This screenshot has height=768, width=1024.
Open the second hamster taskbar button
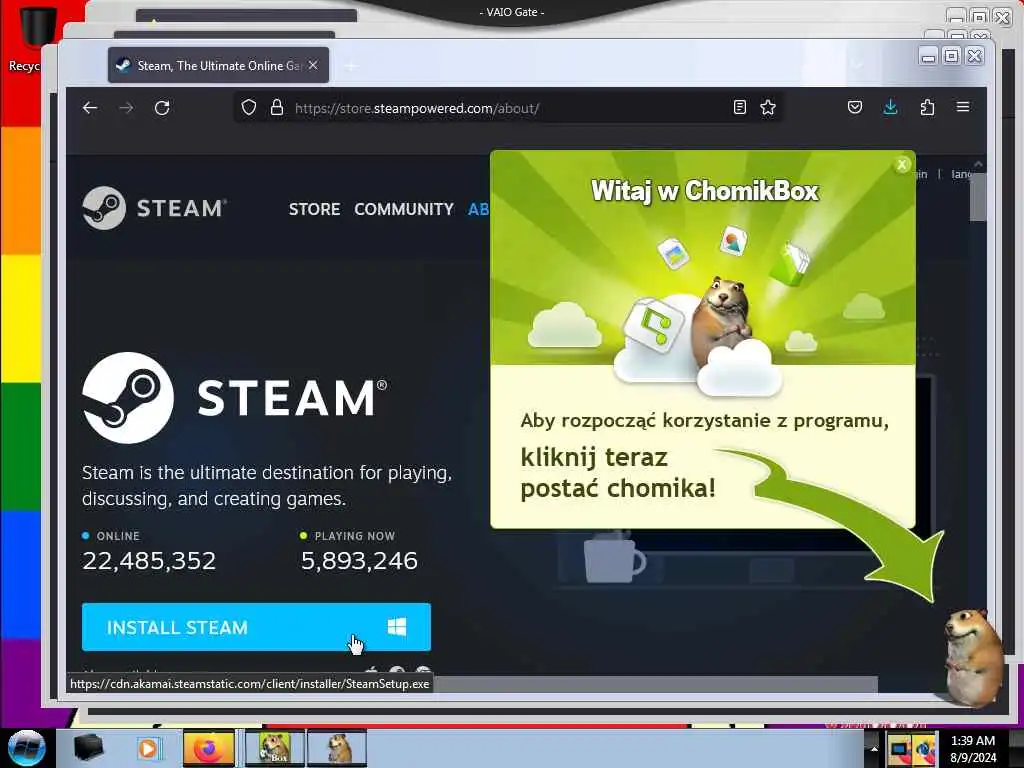pos(337,748)
